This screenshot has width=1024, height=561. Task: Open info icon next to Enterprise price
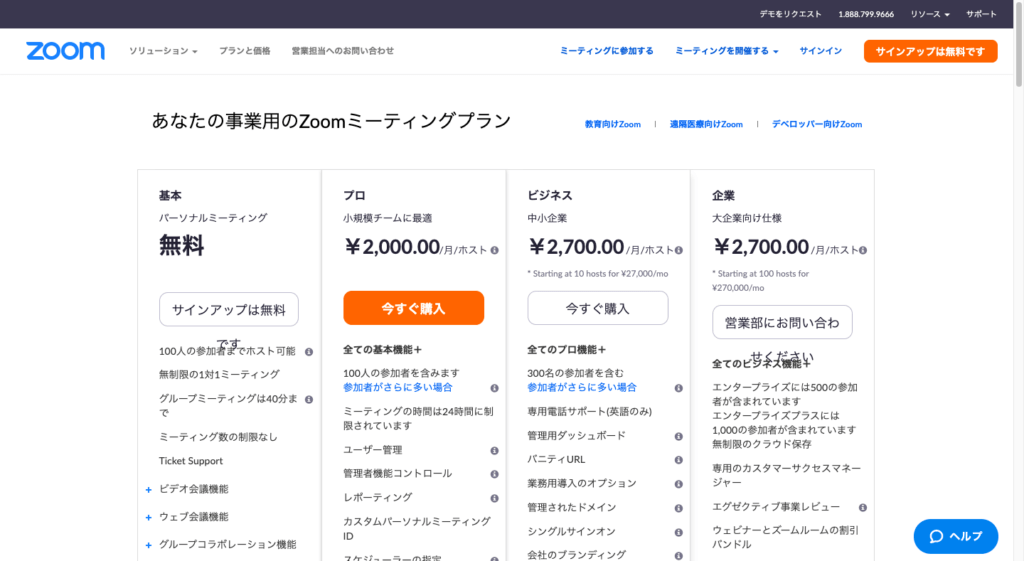(x=863, y=250)
